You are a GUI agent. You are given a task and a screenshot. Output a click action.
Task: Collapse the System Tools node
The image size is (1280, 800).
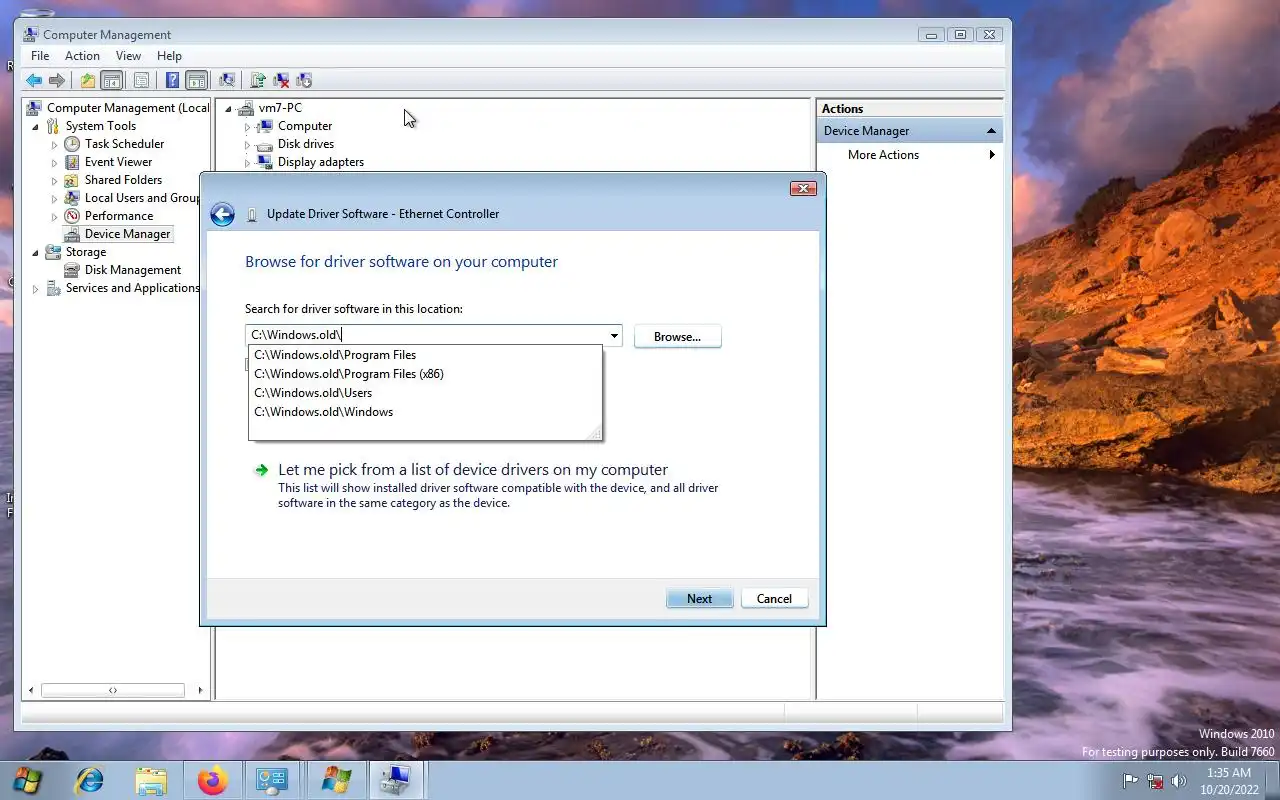pyautogui.click(x=36, y=127)
